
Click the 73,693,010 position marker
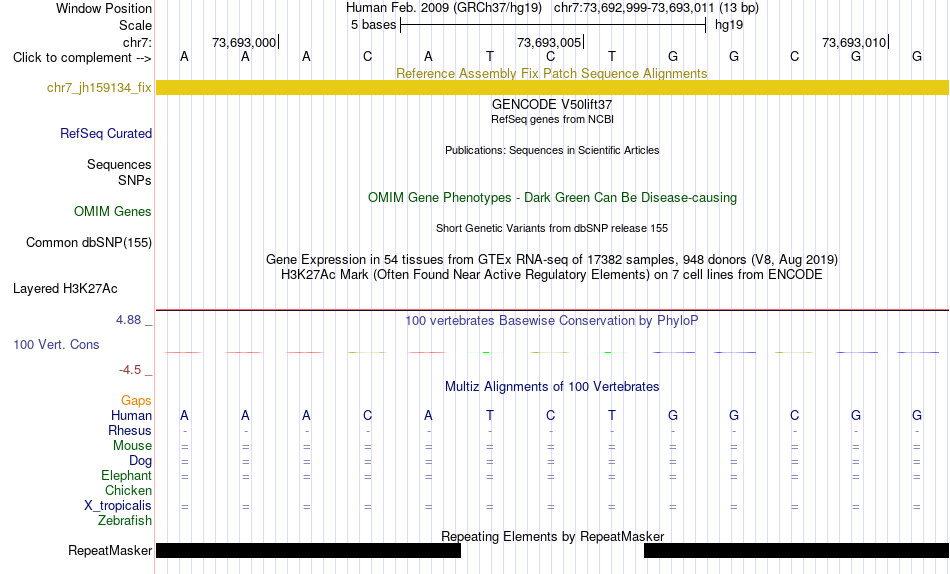(x=855, y=42)
